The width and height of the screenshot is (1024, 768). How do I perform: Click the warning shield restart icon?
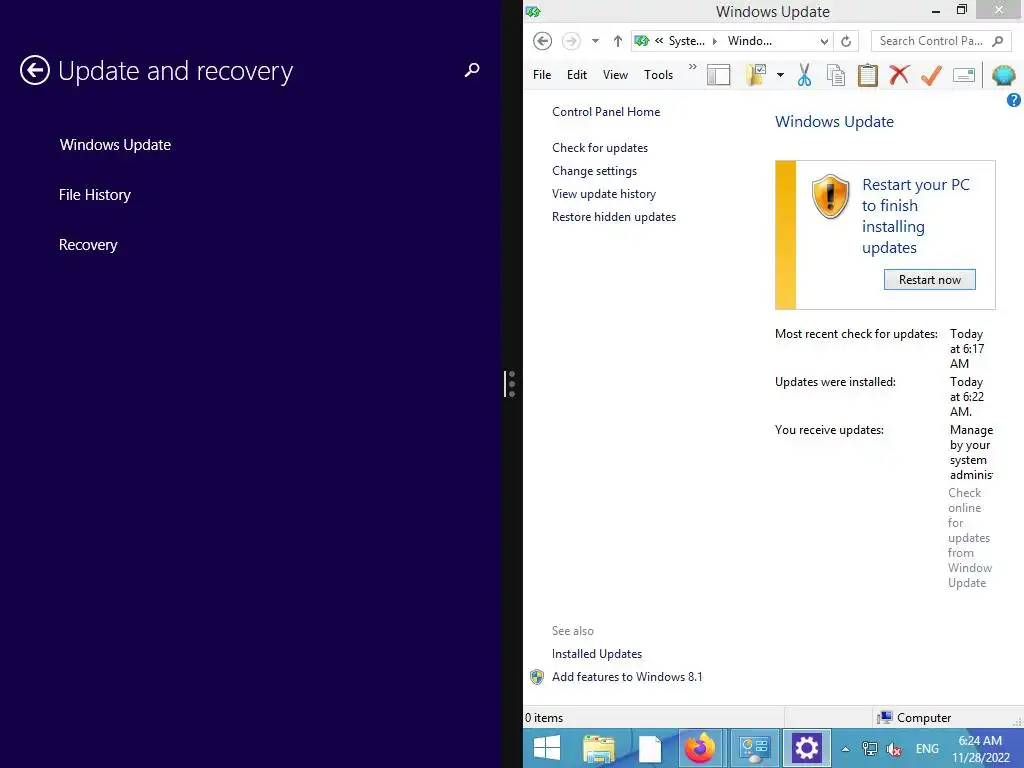830,196
